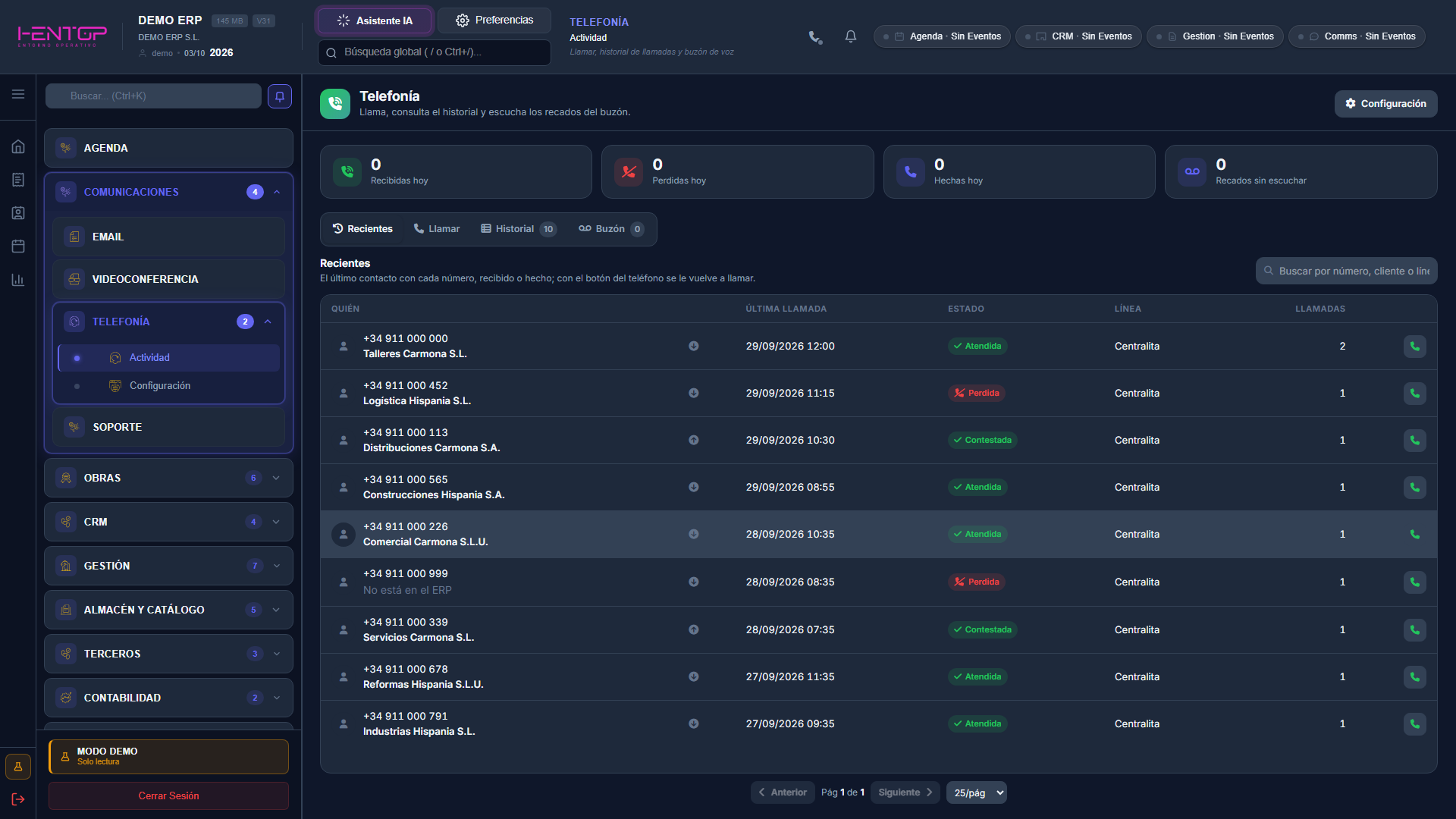Focus the Búsqueda global search field

(435, 52)
